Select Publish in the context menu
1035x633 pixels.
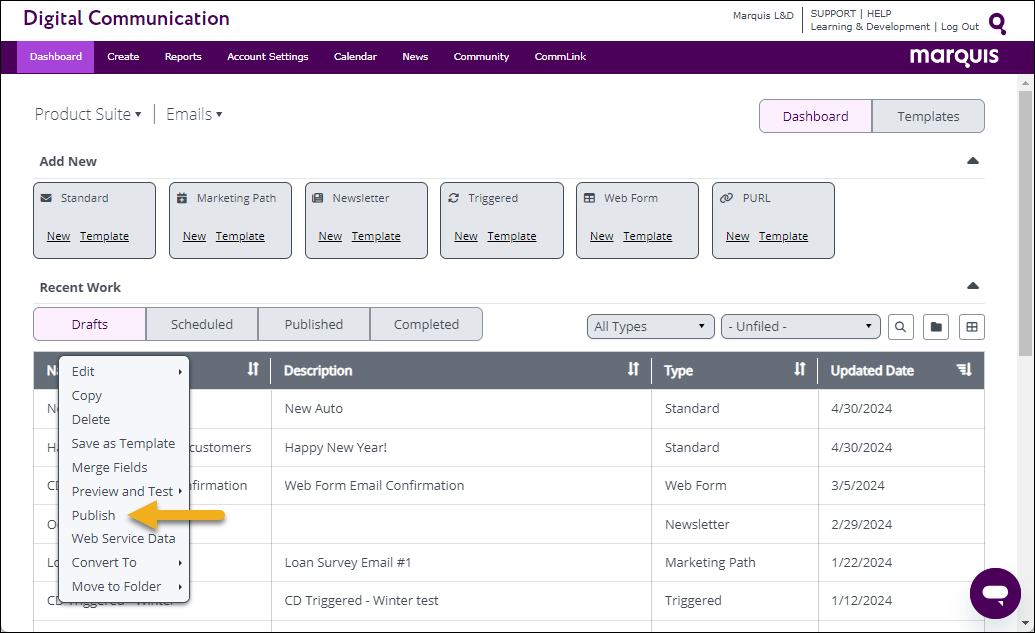pos(93,516)
